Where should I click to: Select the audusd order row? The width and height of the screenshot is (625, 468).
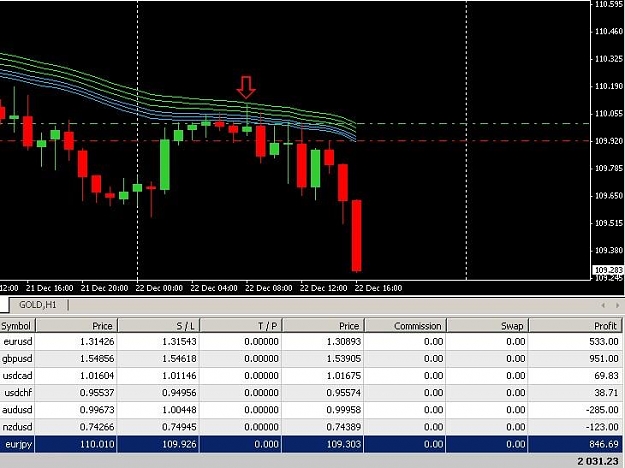311,410
